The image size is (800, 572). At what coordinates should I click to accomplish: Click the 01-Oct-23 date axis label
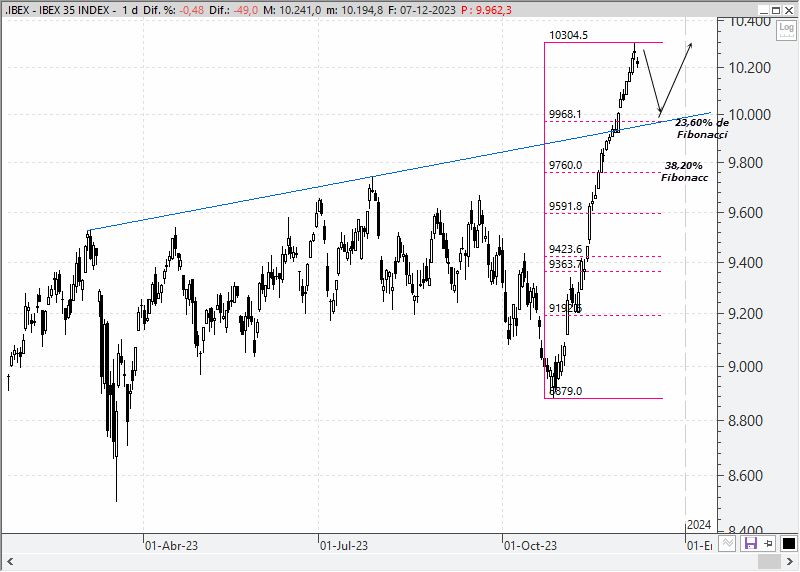tap(530, 545)
